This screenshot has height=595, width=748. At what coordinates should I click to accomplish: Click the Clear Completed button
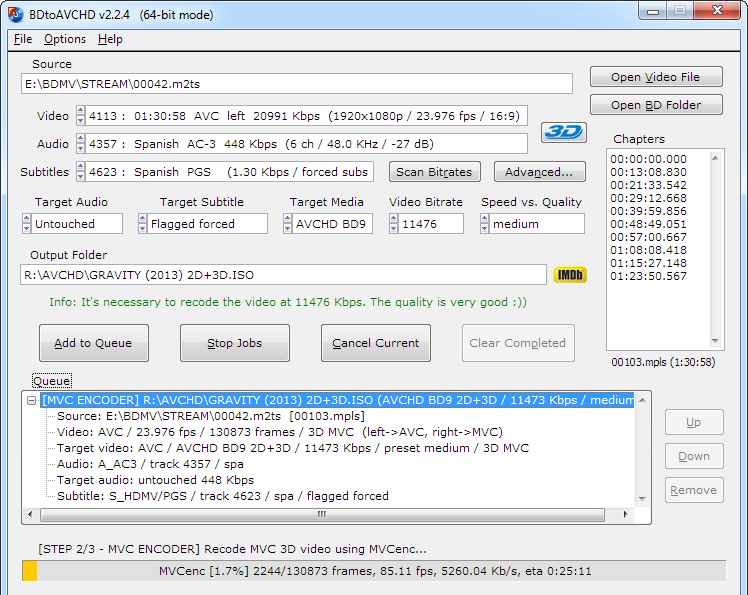[518, 343]
